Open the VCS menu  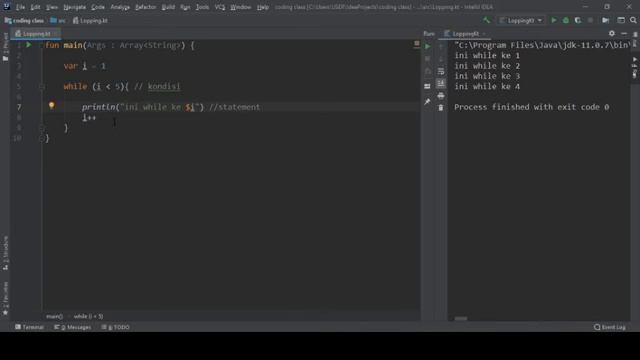coord(220,7)
